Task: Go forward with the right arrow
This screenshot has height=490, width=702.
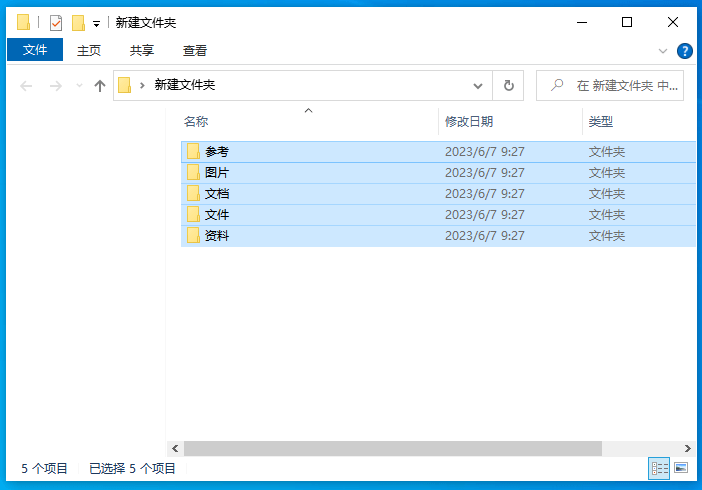Action: click(56, 86)
